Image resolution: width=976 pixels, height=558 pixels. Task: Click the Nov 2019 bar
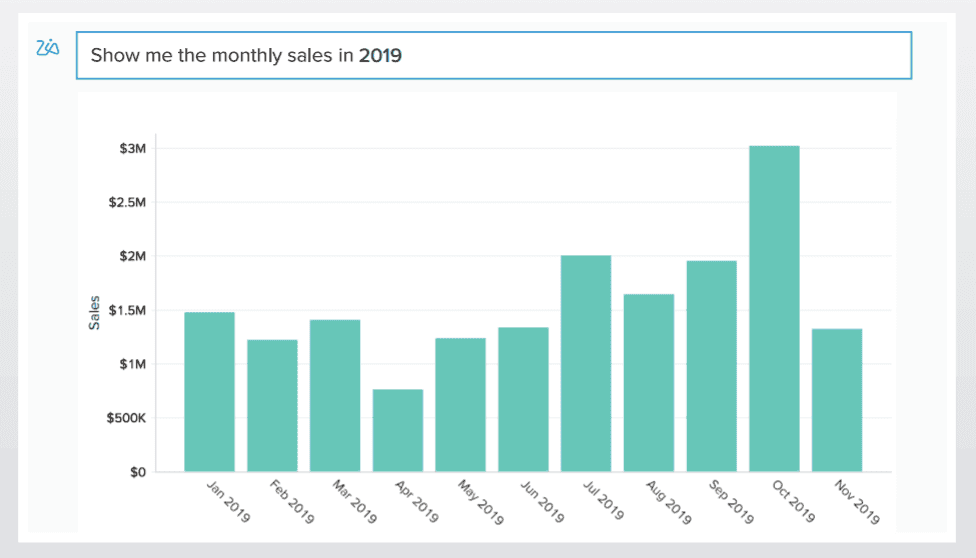pos(837,400)
